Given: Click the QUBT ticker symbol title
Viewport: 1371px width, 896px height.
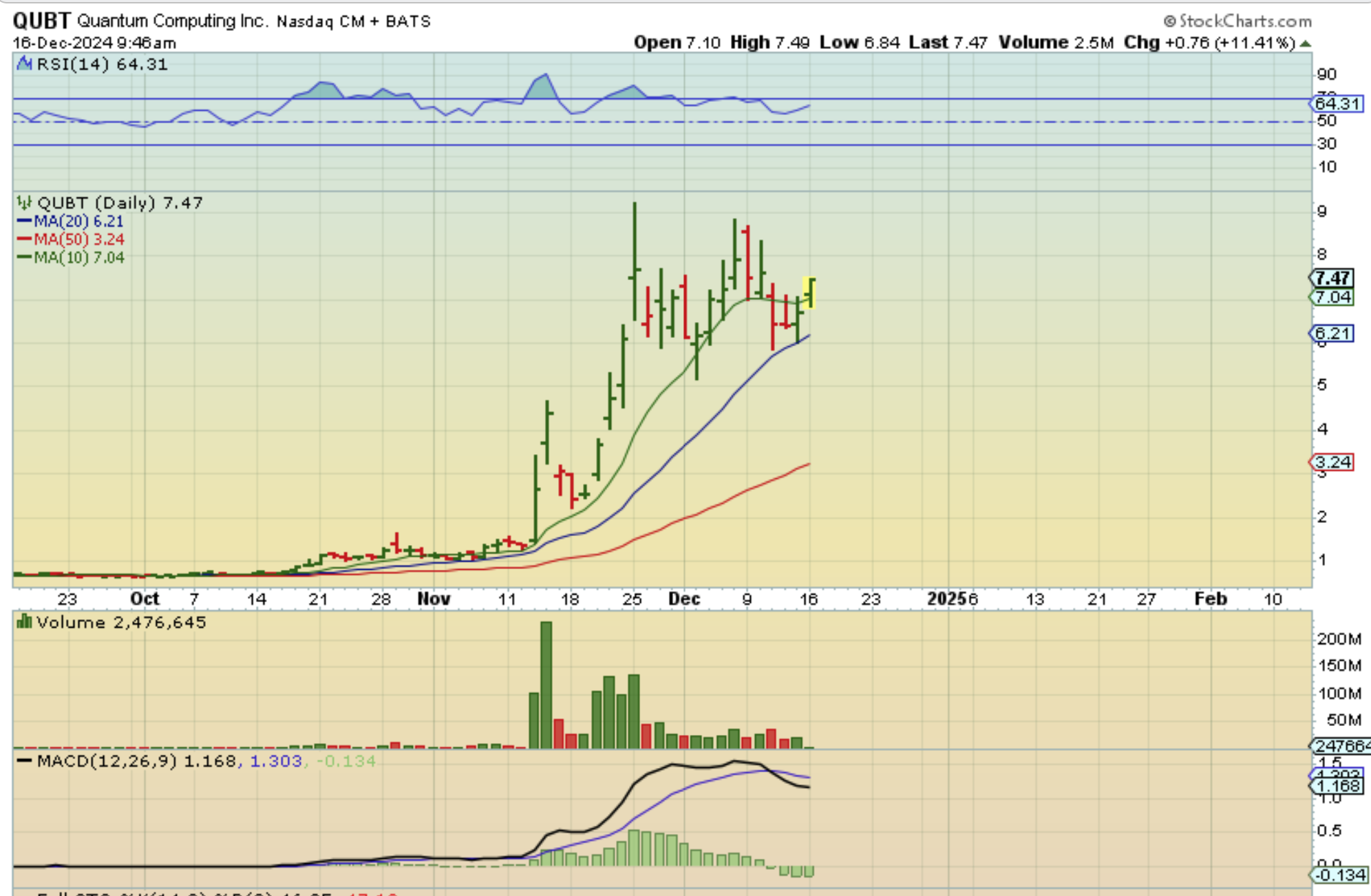Looking at the screenshot, I should pyautogui.click(x=41, y=21).
